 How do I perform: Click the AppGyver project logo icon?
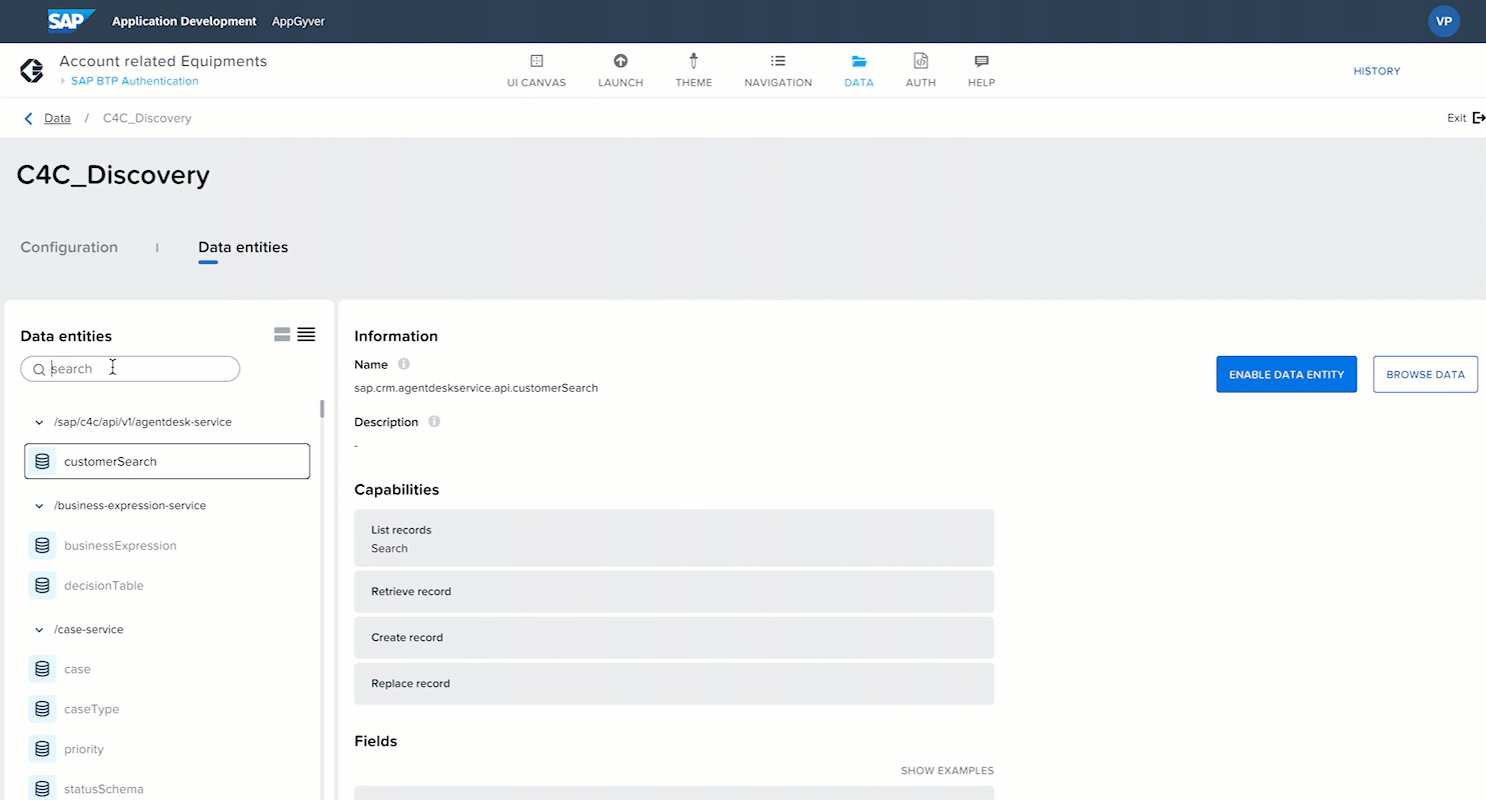(x=32, y=70)
